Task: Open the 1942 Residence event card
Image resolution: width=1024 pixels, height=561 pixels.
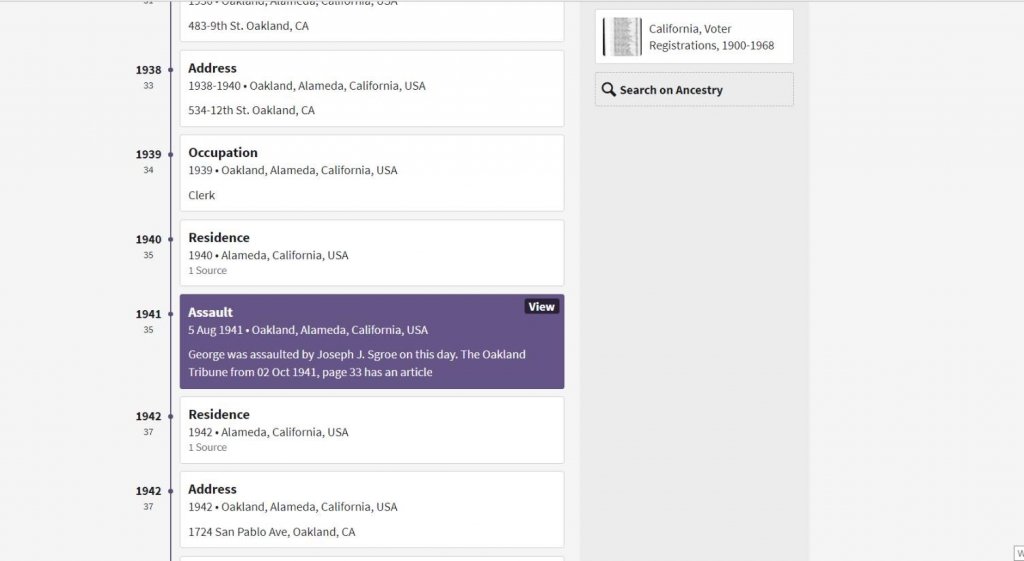Action: click(x=371, y=430)
